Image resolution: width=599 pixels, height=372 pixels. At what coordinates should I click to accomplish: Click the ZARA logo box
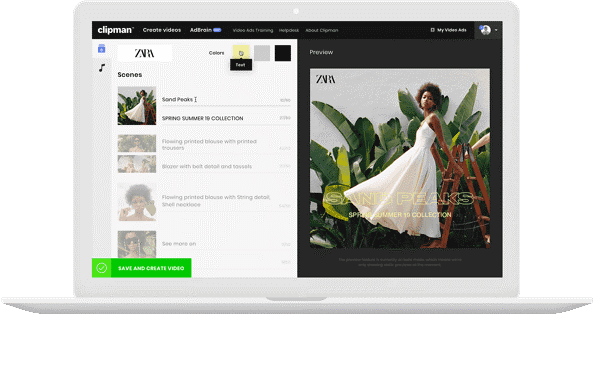[145, 53]
